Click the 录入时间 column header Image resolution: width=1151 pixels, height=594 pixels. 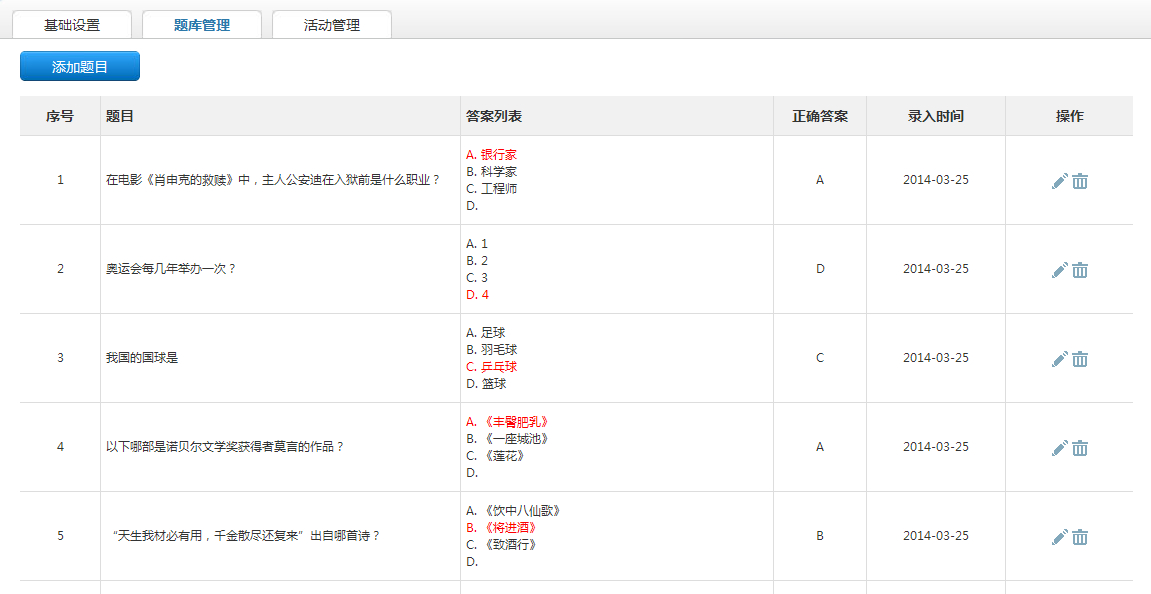coord(936,116)
